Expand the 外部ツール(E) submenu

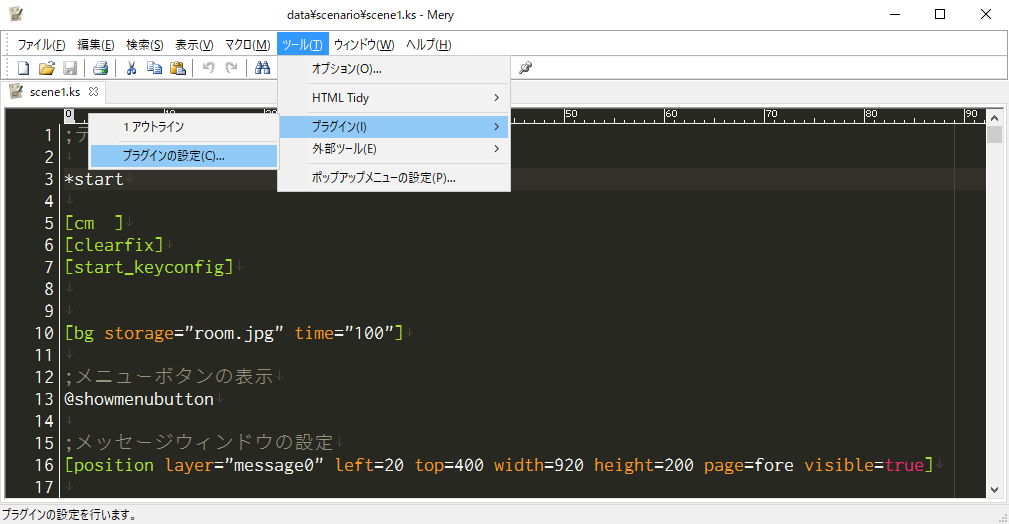394,149
